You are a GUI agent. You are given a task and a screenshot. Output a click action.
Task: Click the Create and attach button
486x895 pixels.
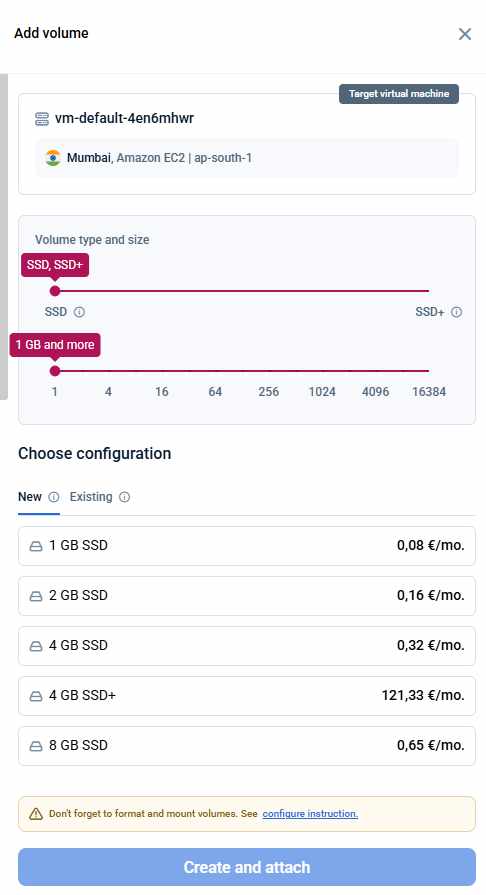coord(247,867)
